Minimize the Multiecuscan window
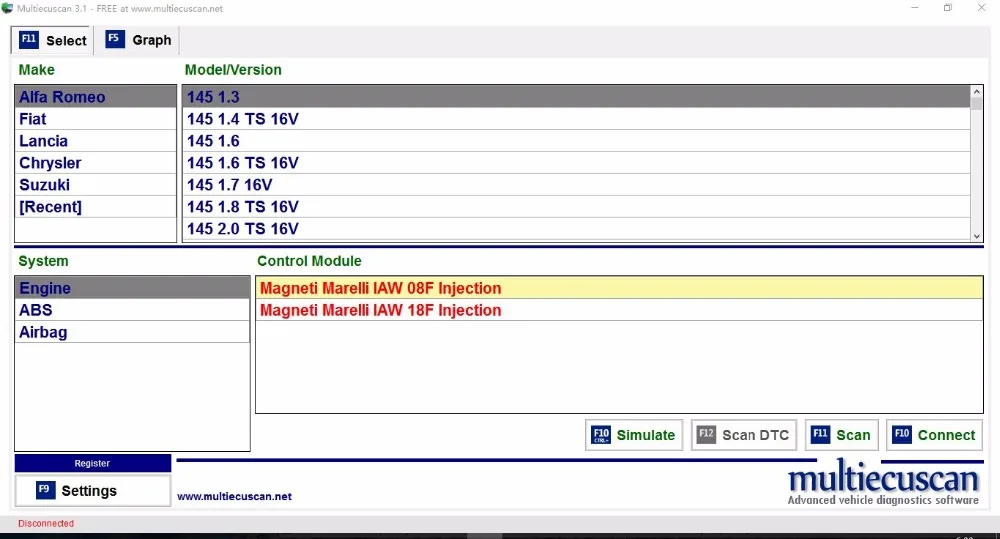 coord(915,8)
